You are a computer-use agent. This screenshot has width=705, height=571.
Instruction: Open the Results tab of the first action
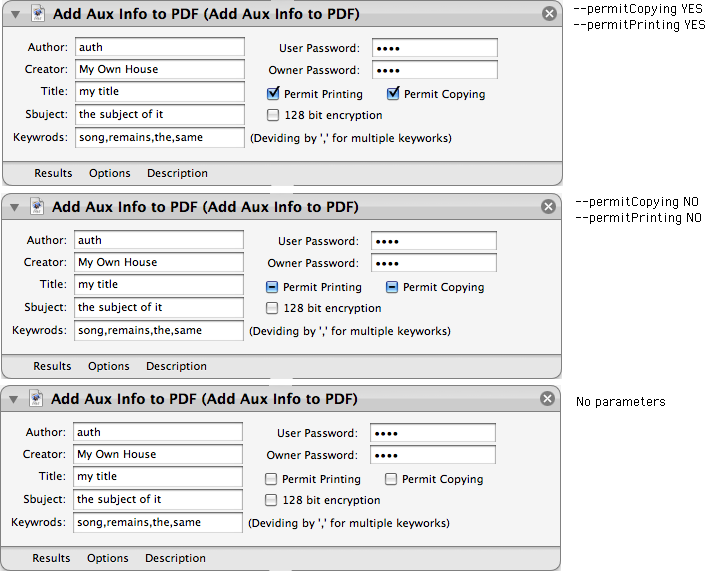(x=53, y=173)
